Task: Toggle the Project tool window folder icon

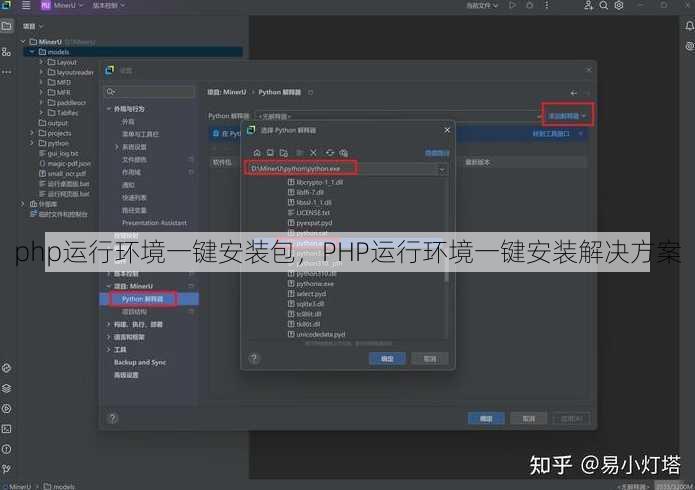Action: click(x=6, y=26)
